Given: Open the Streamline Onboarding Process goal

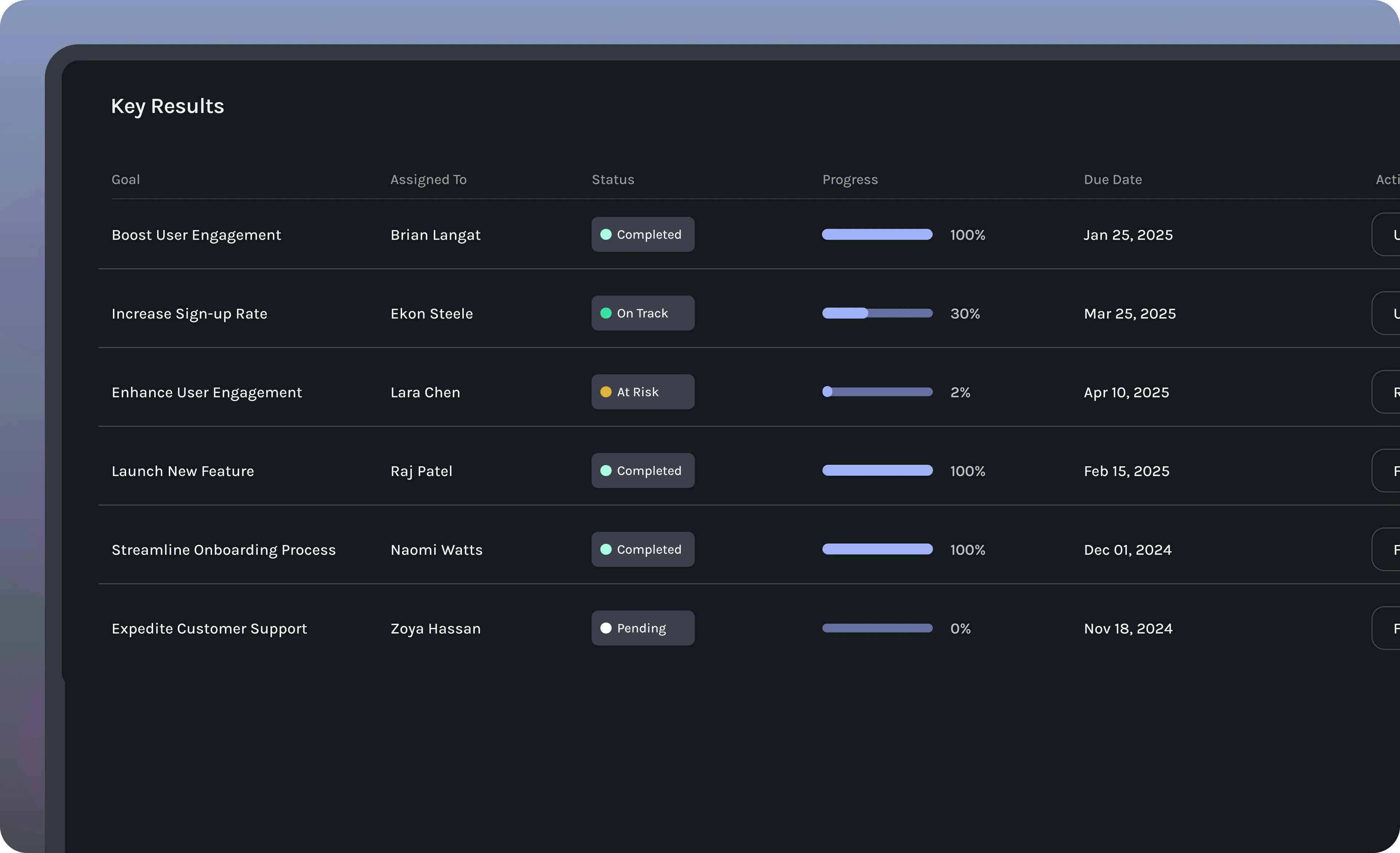Looking at the screenshot, I should 223,550.
